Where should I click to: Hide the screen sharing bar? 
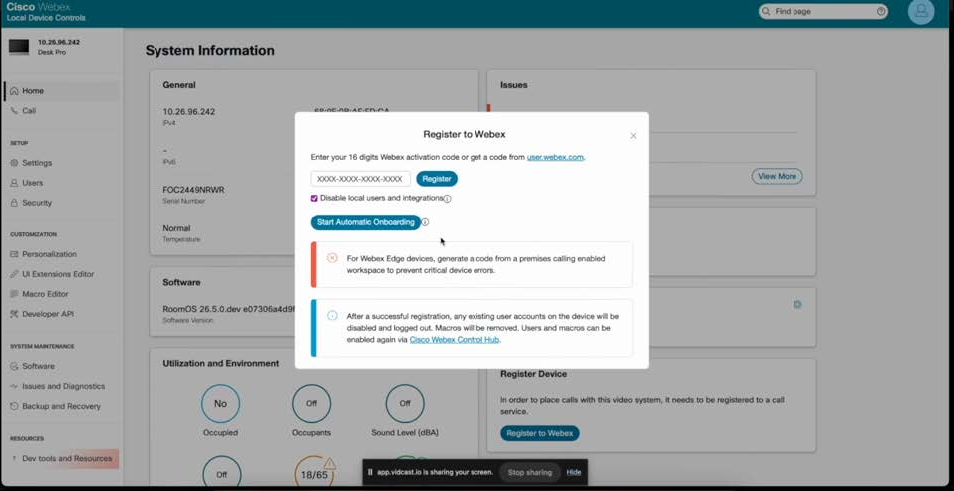pos(574,472)
